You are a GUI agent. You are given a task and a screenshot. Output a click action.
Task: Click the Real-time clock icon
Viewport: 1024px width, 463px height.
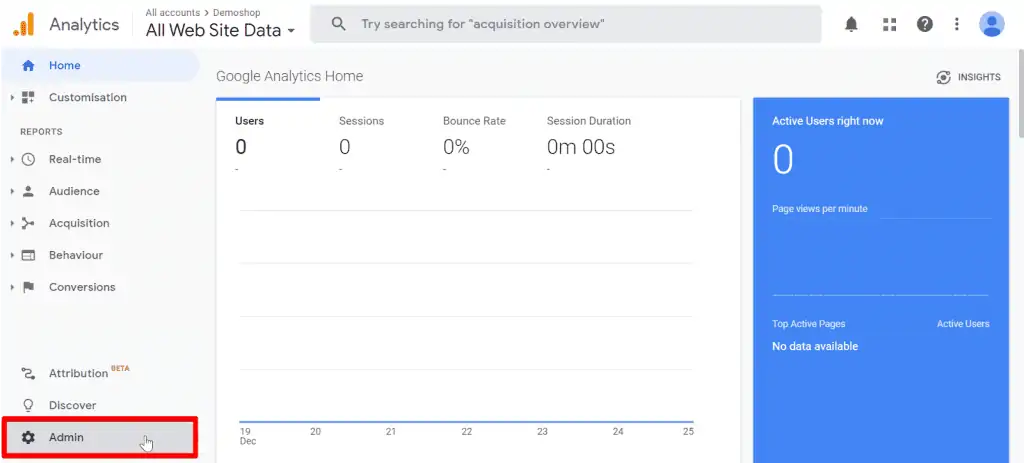click(x=28, y=159)
